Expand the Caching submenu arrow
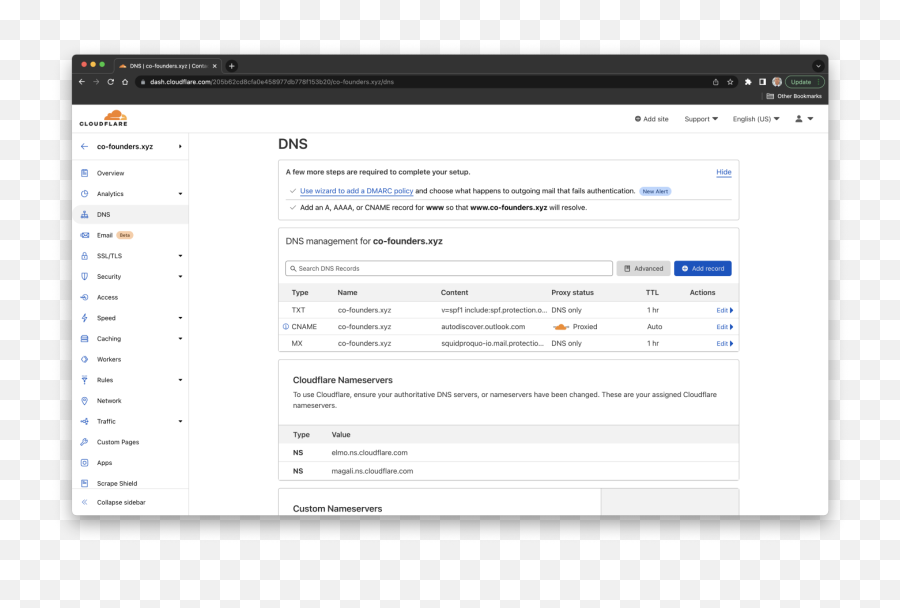Screen dimensions: 900x608 [x=180, y=338]
